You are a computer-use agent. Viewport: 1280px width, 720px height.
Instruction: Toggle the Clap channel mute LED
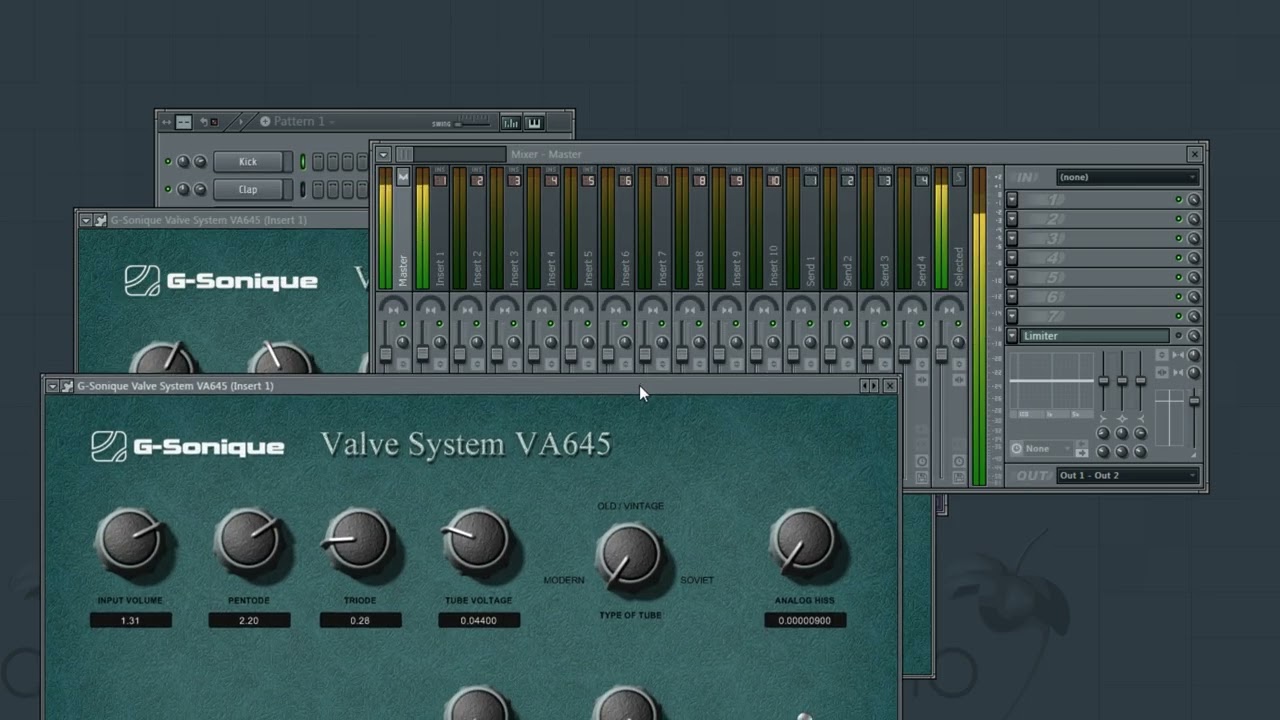(168, 189)
